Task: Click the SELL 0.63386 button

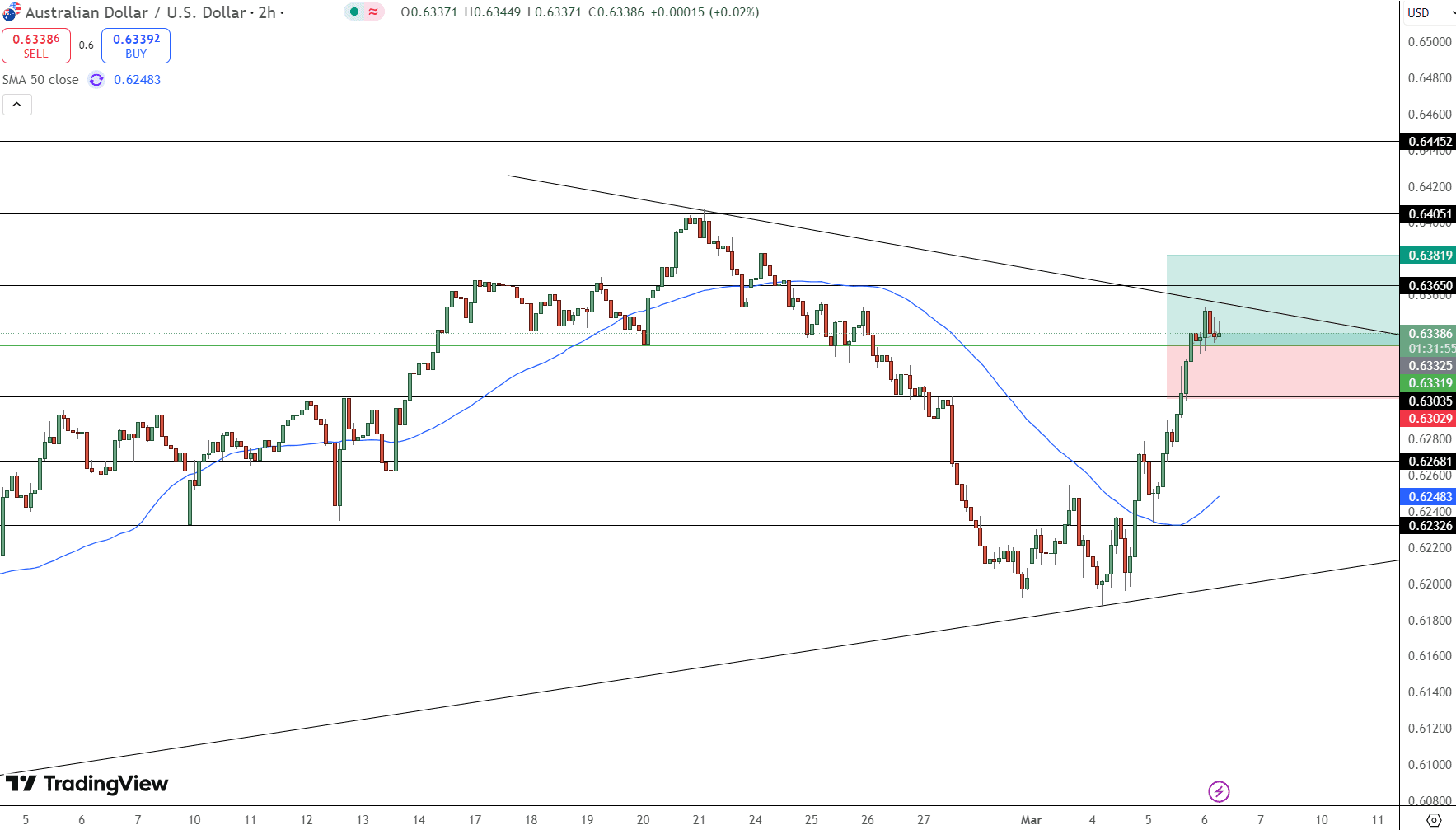Action: pos(36,45)
